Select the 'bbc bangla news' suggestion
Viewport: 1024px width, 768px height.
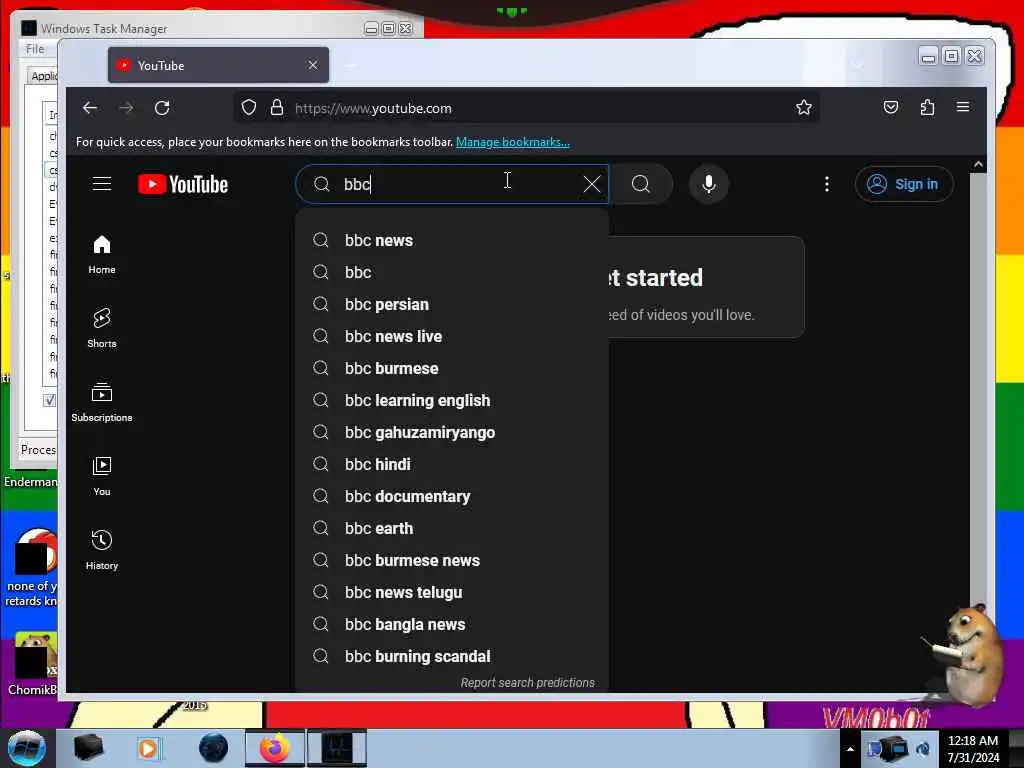452,624
